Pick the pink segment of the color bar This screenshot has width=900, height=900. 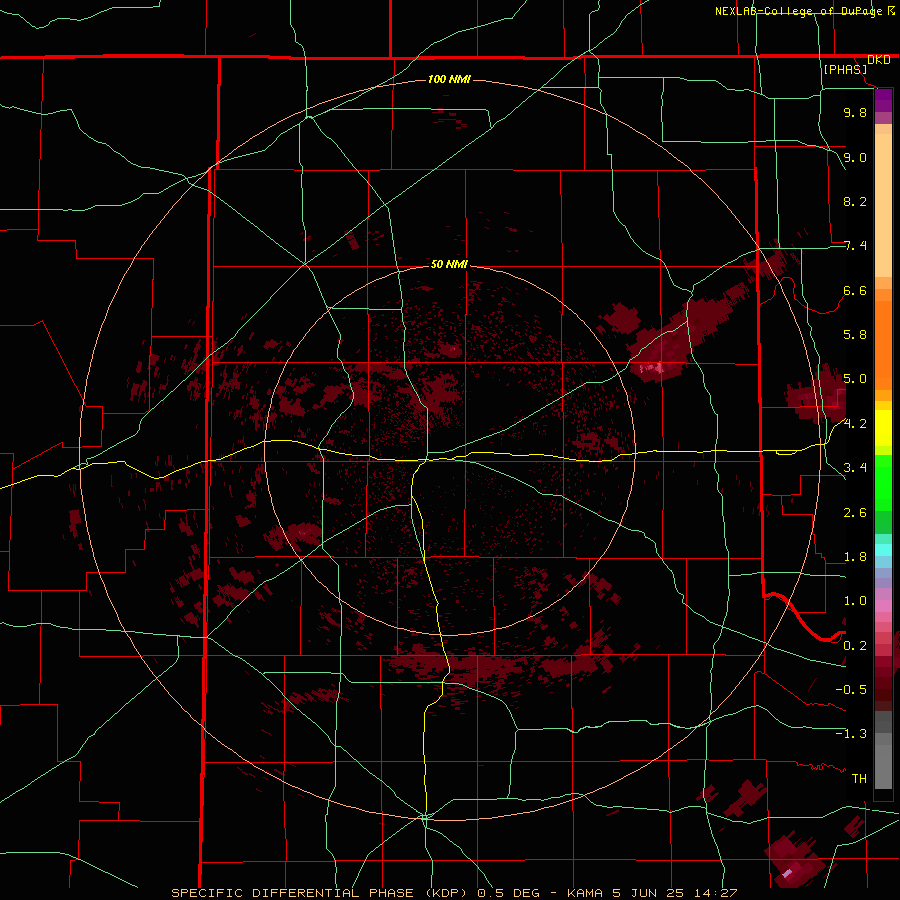[x=883, y=606]
